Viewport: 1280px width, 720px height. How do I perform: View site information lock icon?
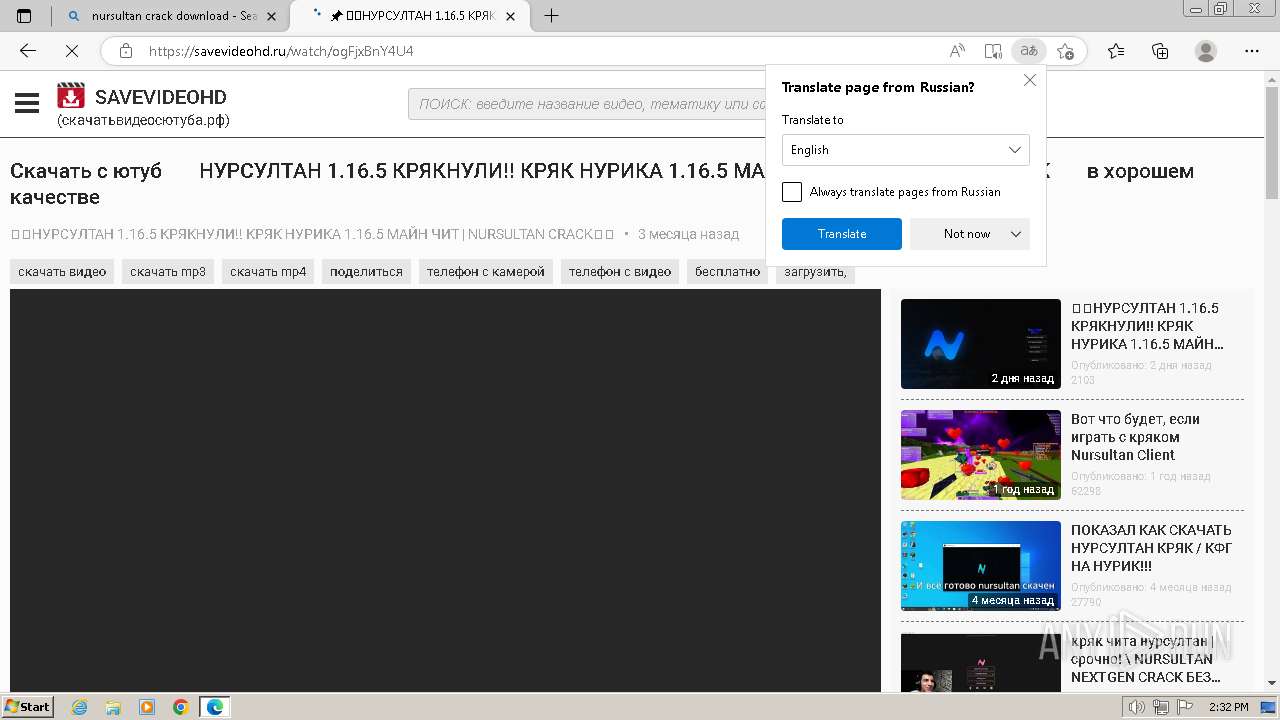[x=125, y=51]
